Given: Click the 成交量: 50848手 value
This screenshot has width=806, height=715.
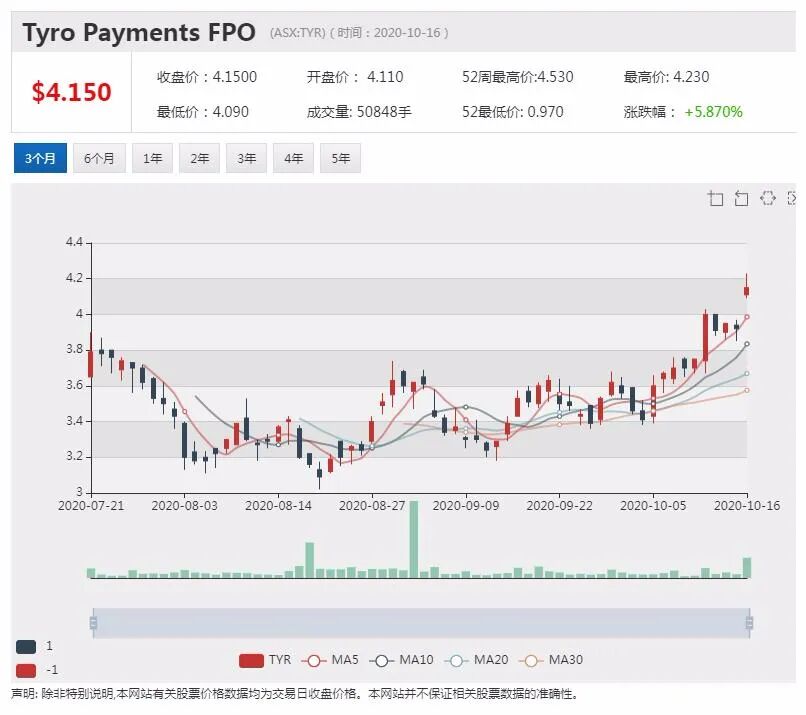Looking at the screenshot, I should pos(359,112).
